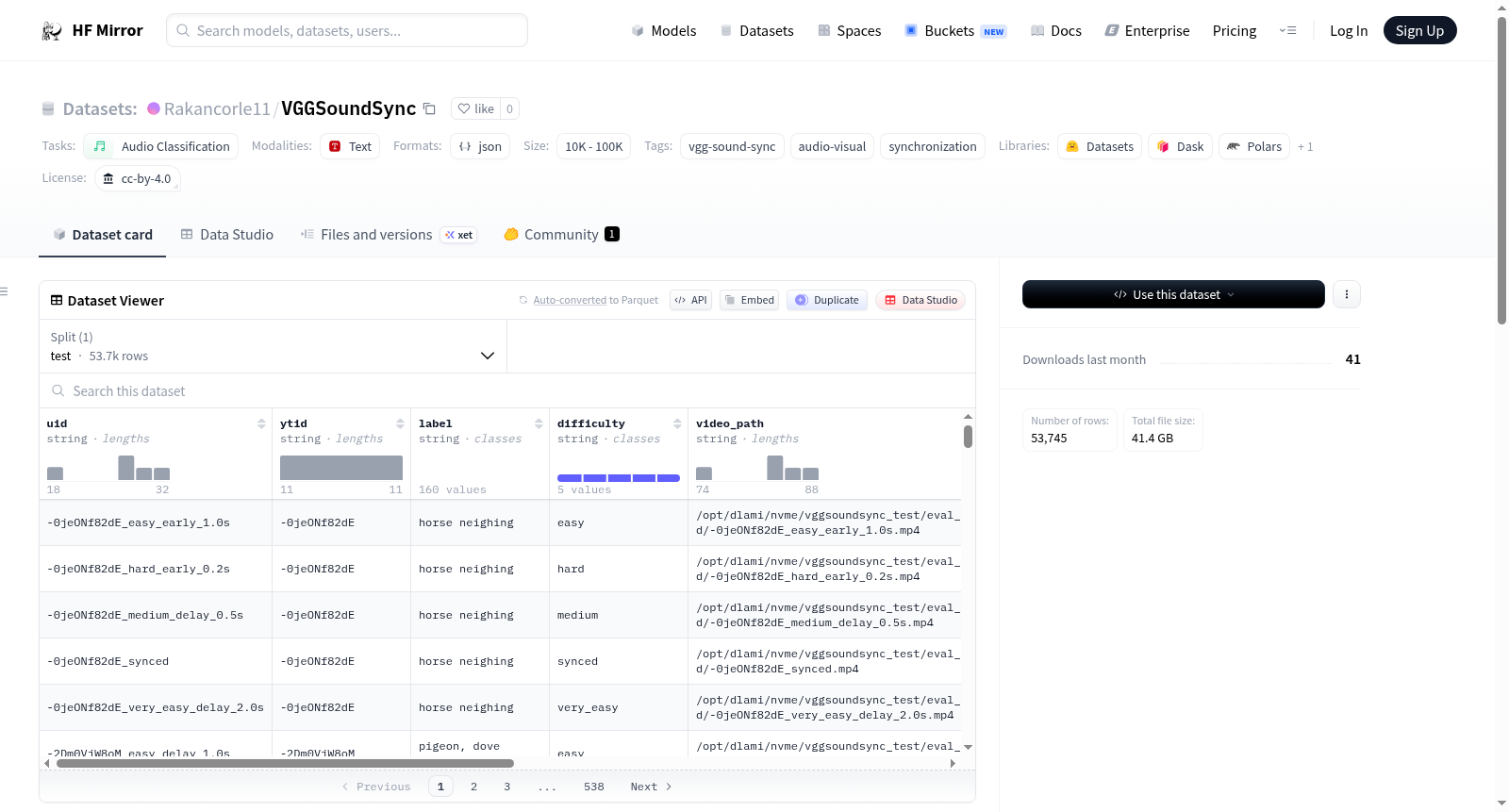The image size is (1509, 812).
Task: Focus the Search this dataset field
Action: (x=507, y=390)
